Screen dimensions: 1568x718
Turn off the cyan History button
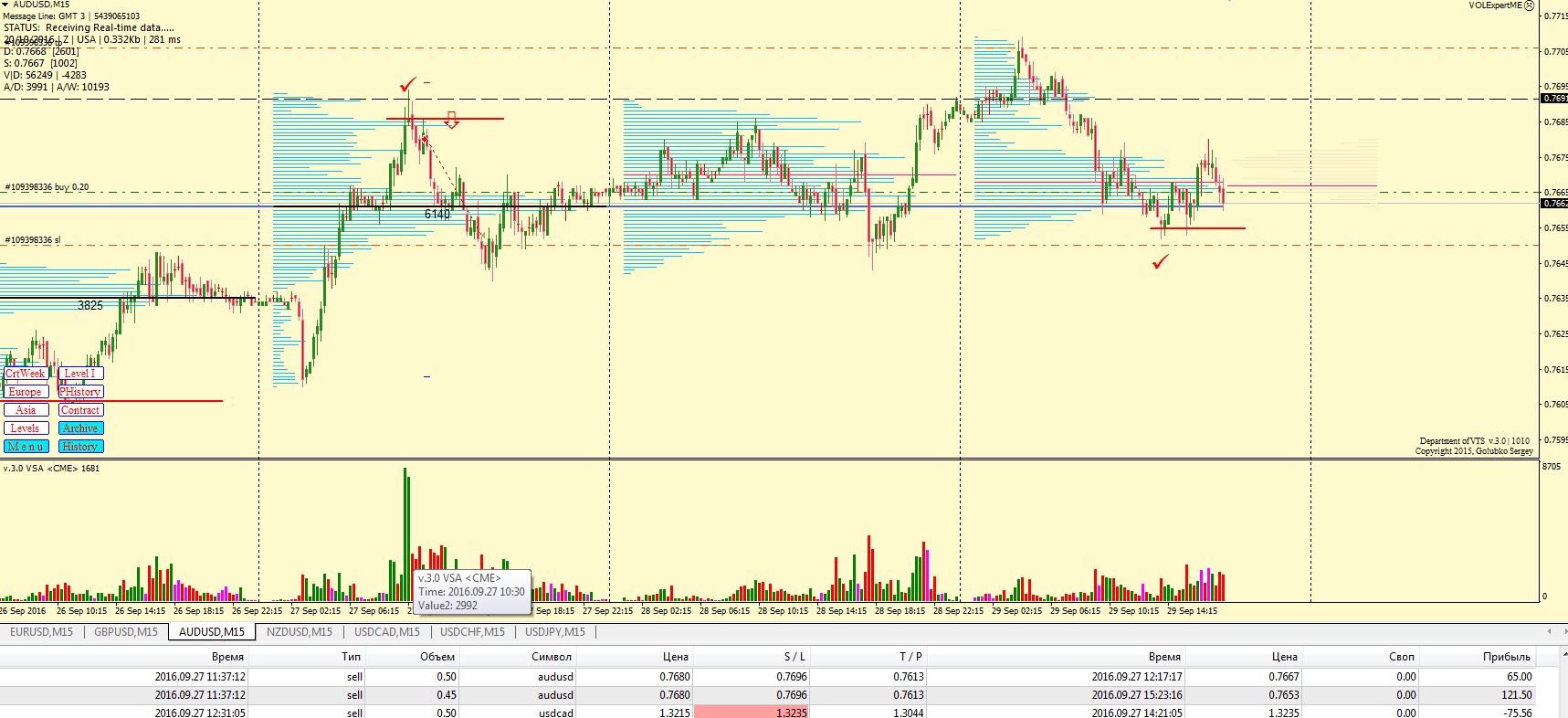tap(80, 446)
